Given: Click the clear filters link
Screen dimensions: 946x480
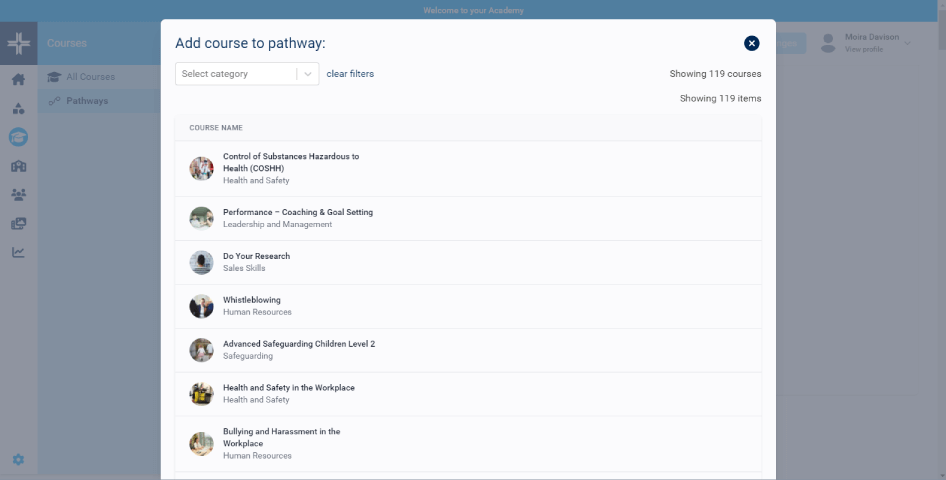Looking at the screenshot, I should 350,74.
